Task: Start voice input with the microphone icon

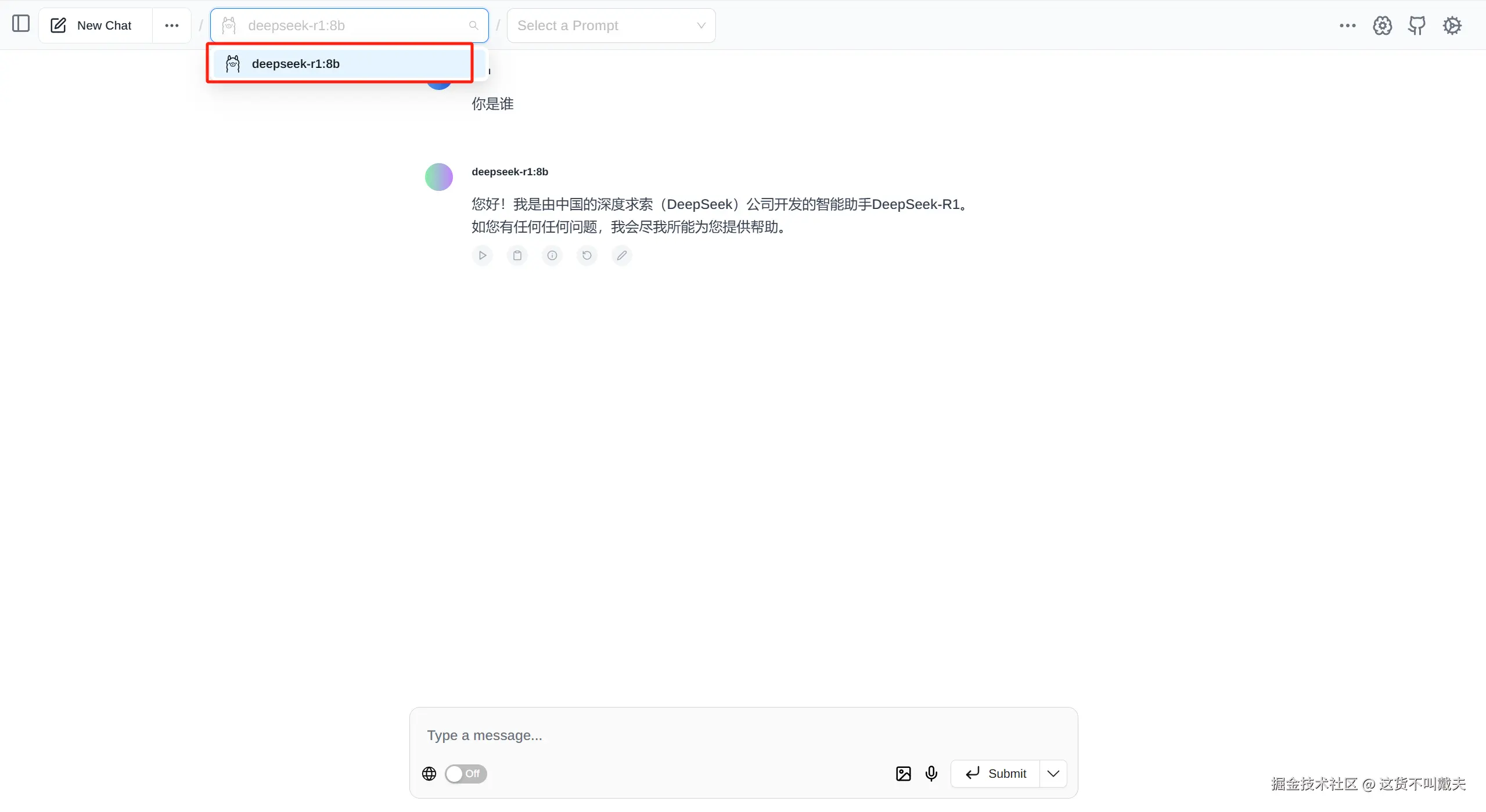Action: (931, 774)
